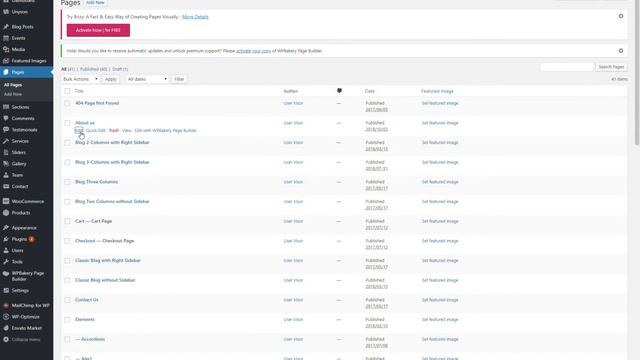Tick the Blog Two Columns without Sidebar checkbox
Viewport: 640px width, 360px height.
pyautogui.click(x=67, y=202)
